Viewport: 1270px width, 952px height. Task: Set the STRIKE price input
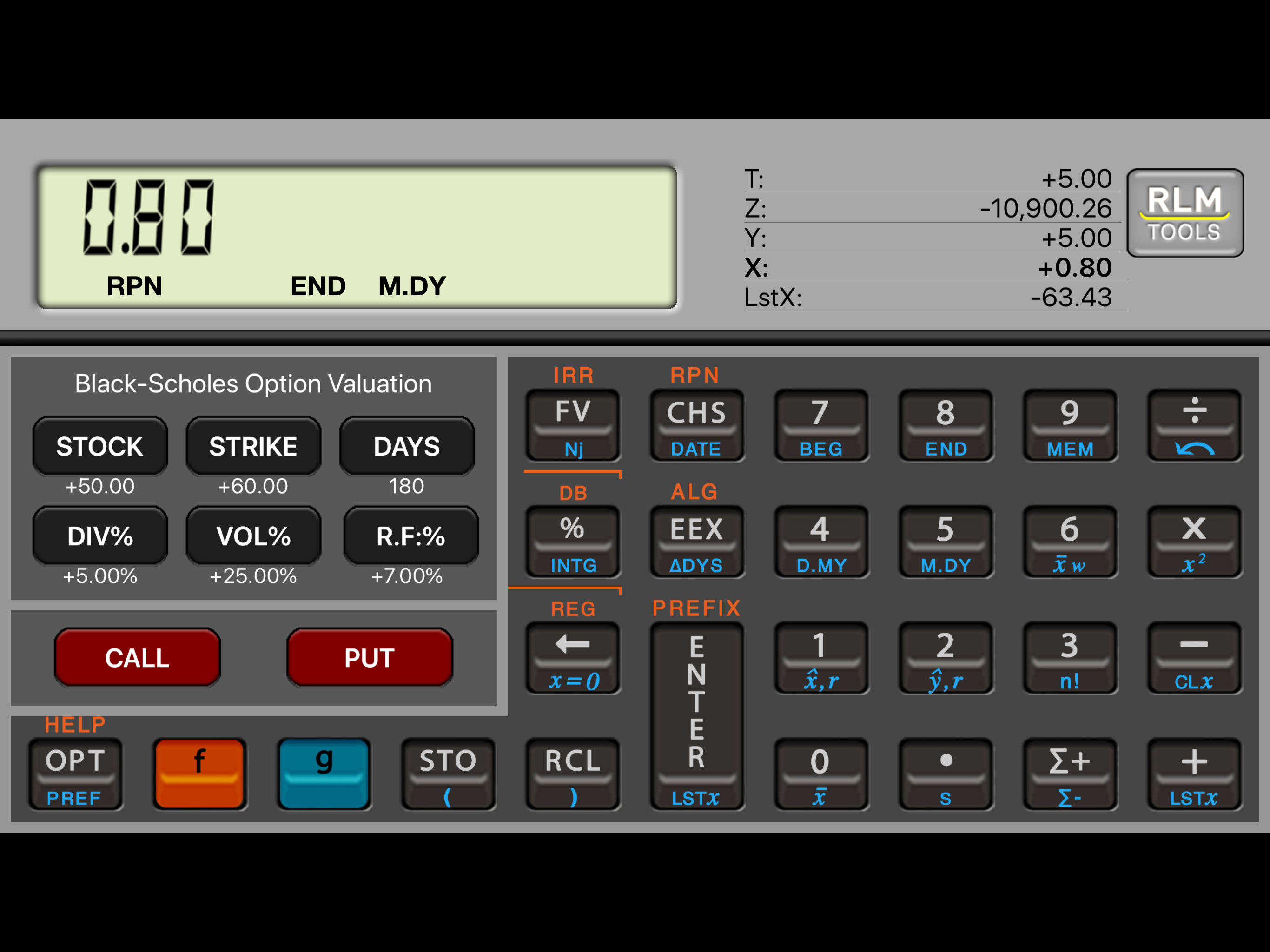pyautogui.click(x=252, y=446)
